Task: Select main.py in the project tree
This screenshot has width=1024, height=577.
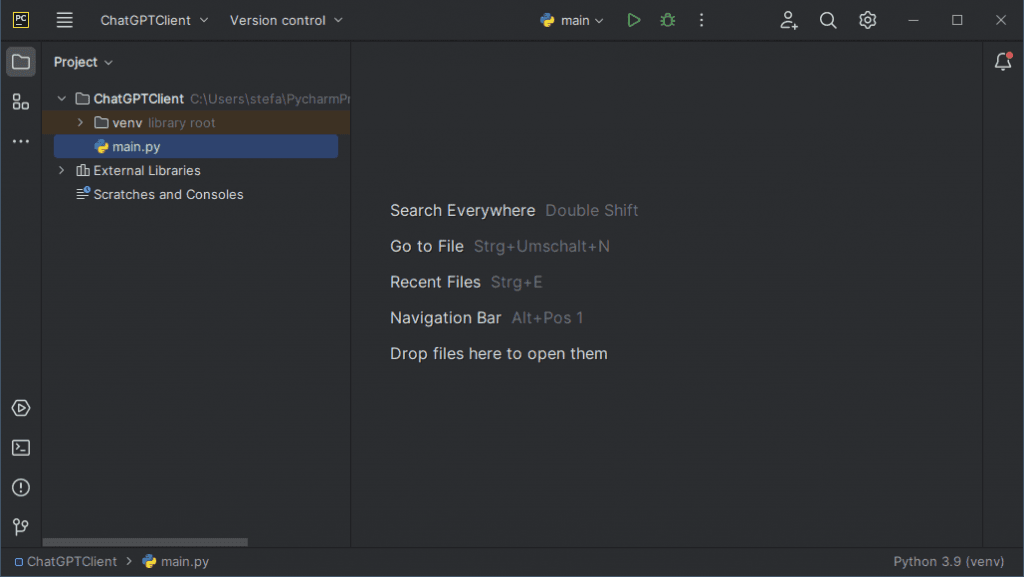Action: [136, 147]
